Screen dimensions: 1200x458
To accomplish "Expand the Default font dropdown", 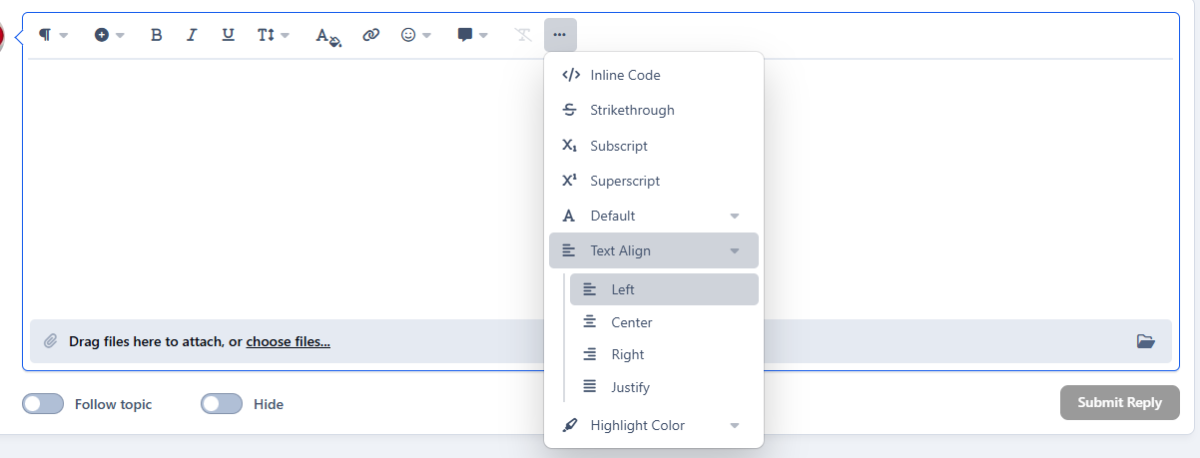I will point(654,216).
